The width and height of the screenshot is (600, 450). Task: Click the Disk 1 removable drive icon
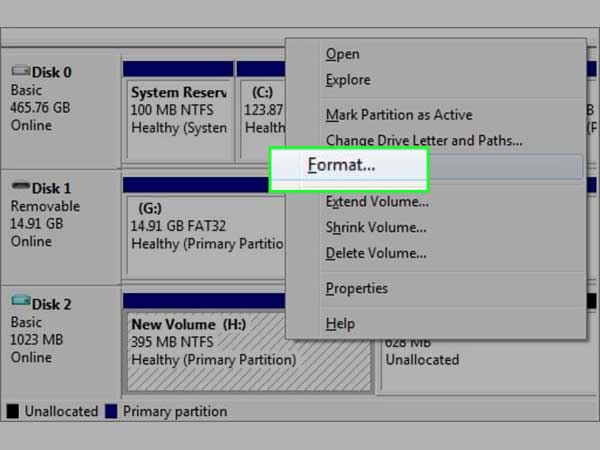coord(20,186)
